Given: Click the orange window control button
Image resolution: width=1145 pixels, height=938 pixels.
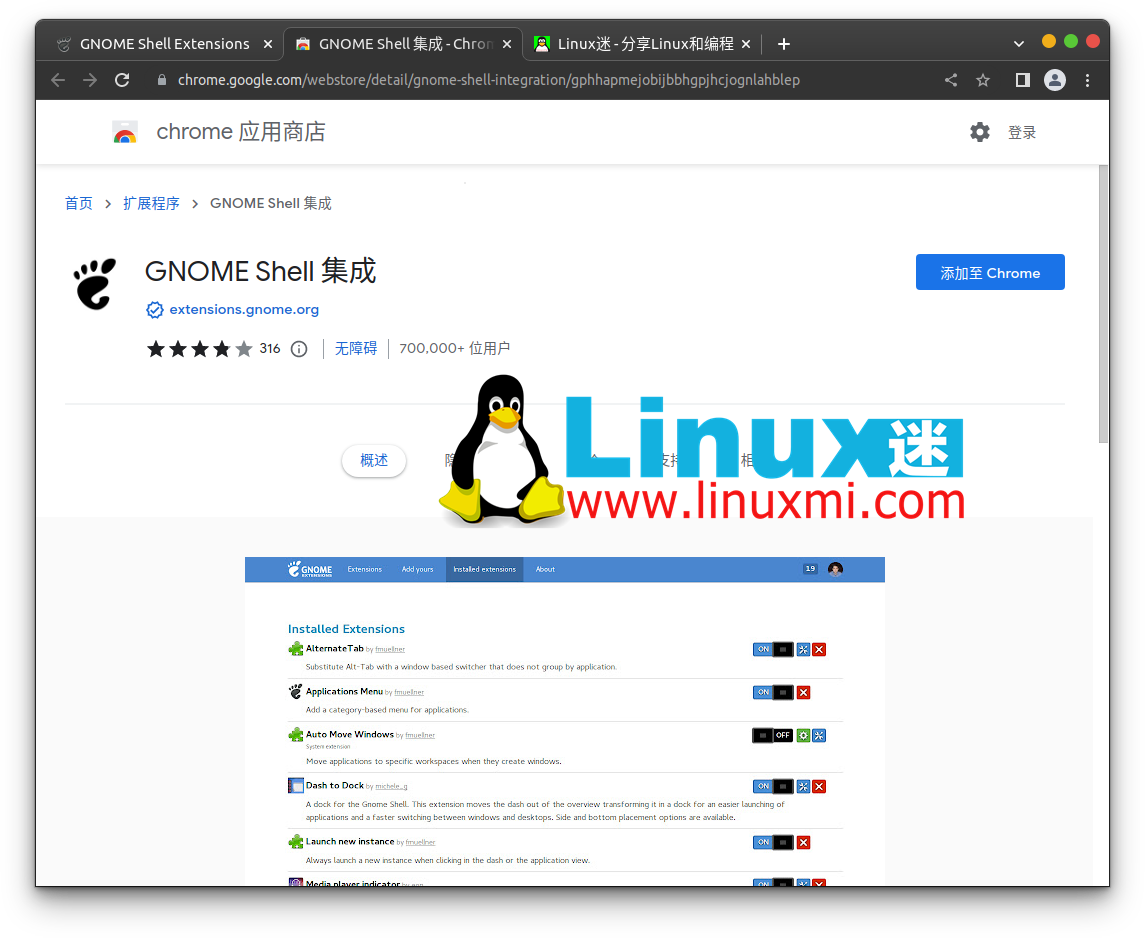Looking at the screenshot, I should (x=1049, y=42).
